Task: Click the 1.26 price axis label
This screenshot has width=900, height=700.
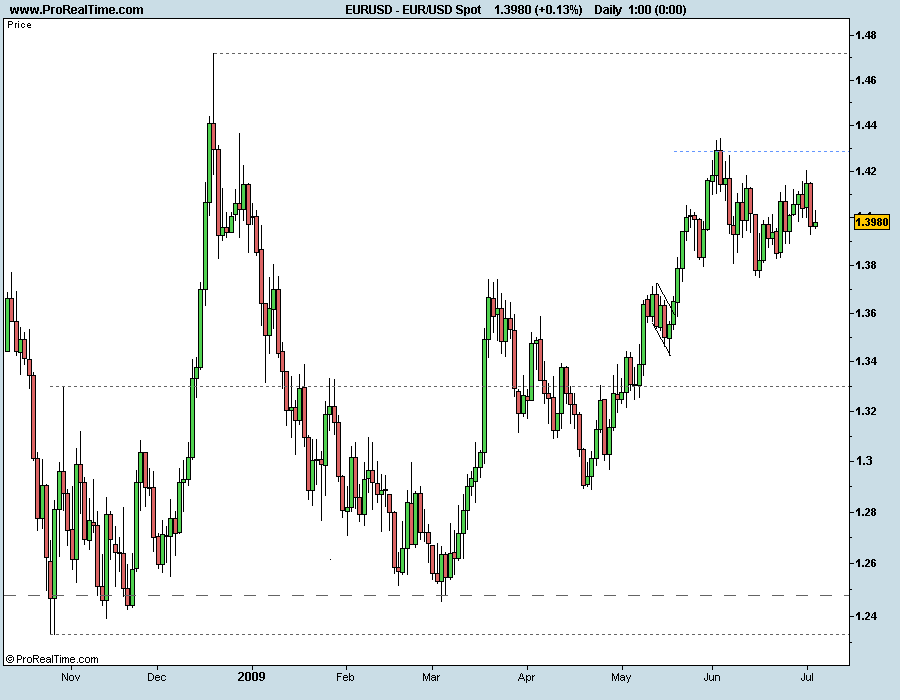Action: (866, 563)
